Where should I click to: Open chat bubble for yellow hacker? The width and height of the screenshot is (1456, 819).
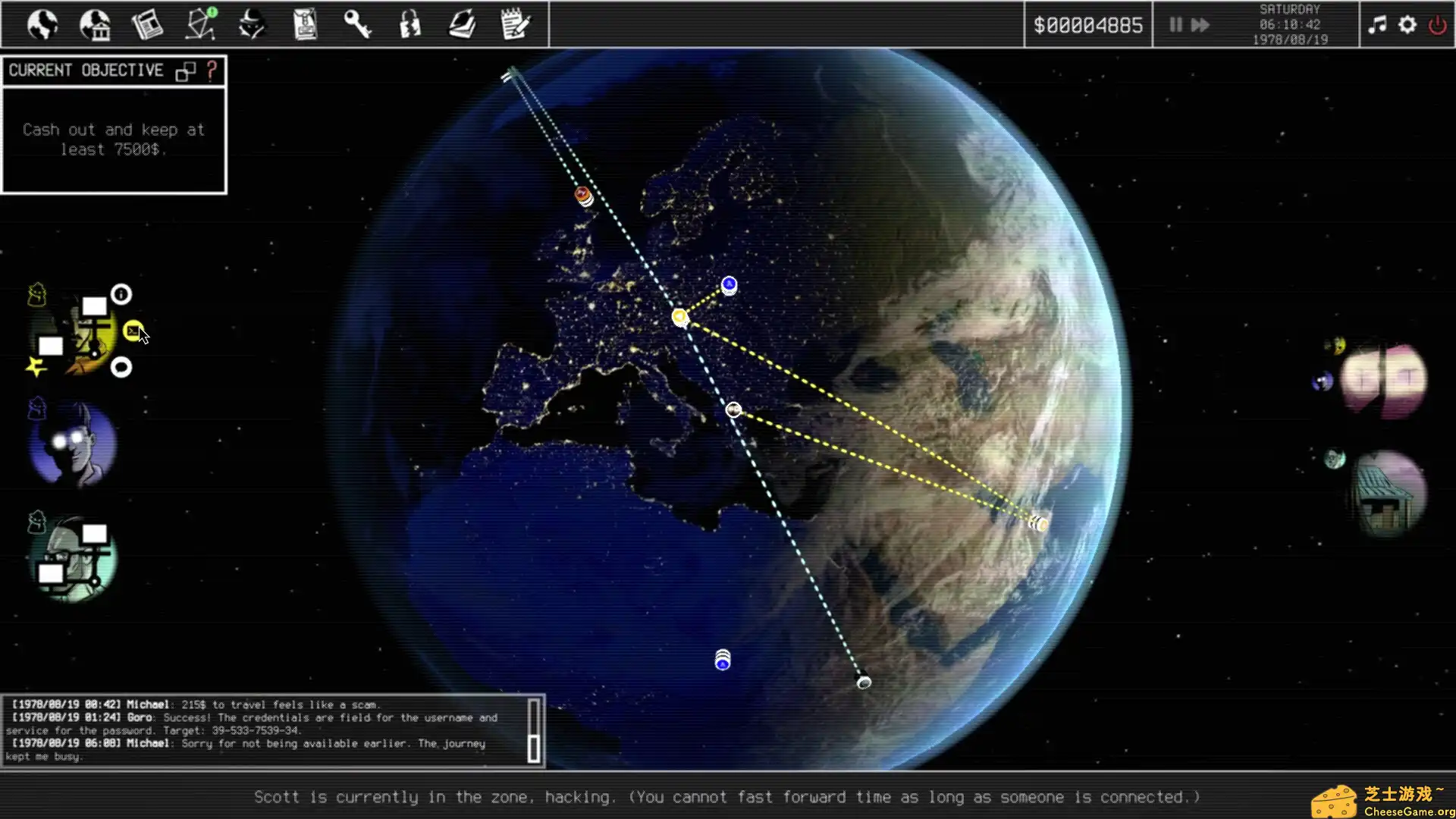point(121,368)
